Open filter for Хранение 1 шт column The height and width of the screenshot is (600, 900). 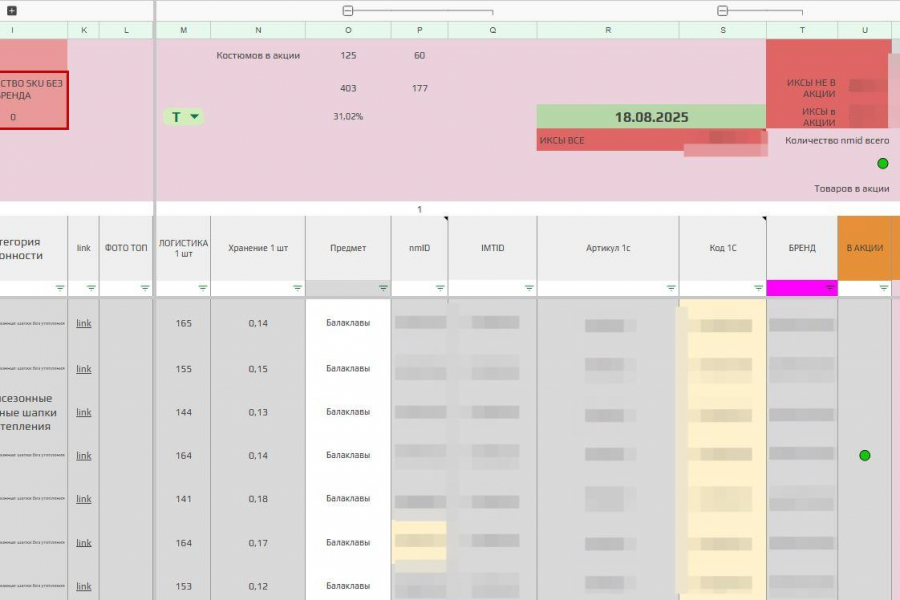coord(297,288)
